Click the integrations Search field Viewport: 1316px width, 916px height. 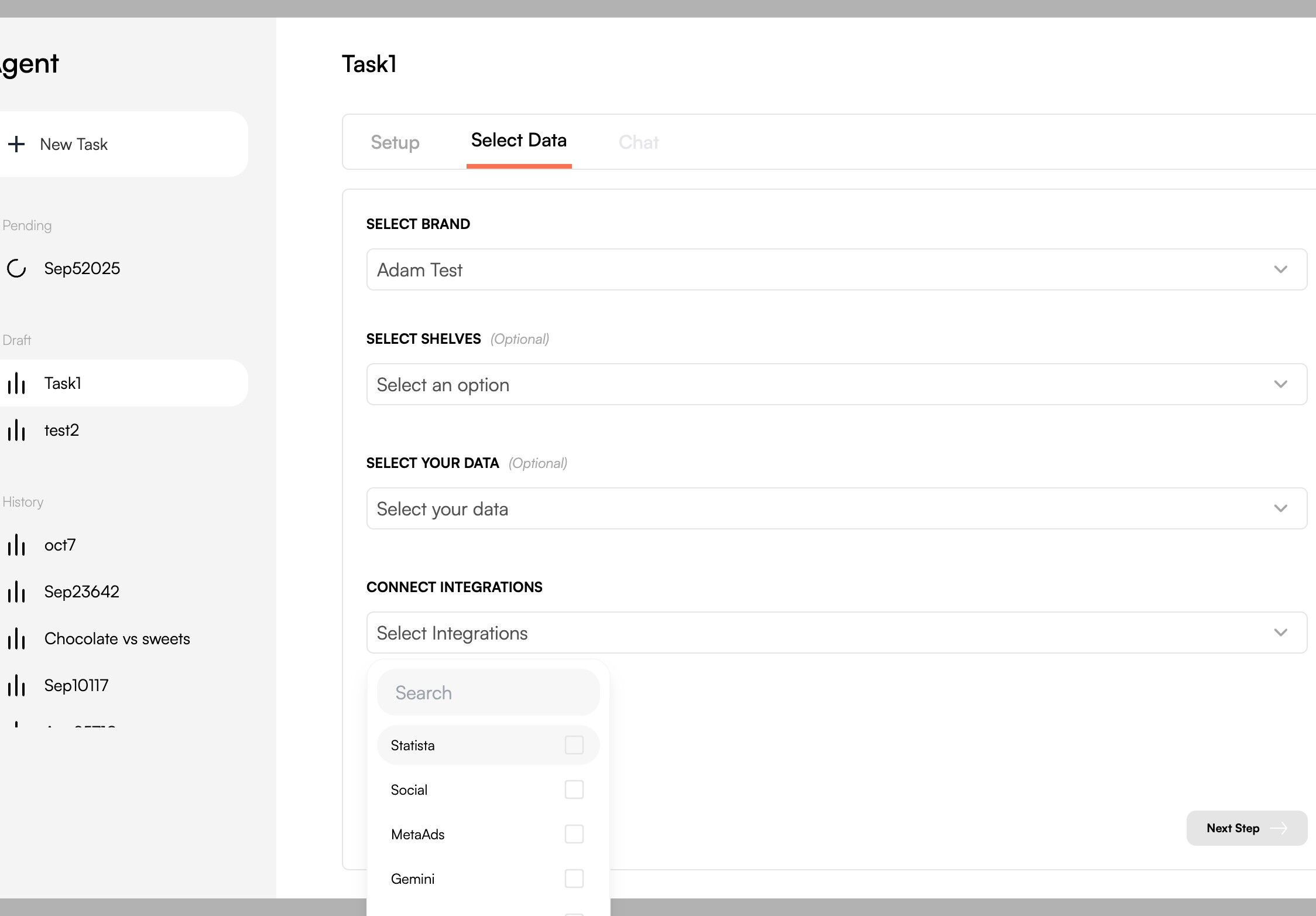pos(488,693)
